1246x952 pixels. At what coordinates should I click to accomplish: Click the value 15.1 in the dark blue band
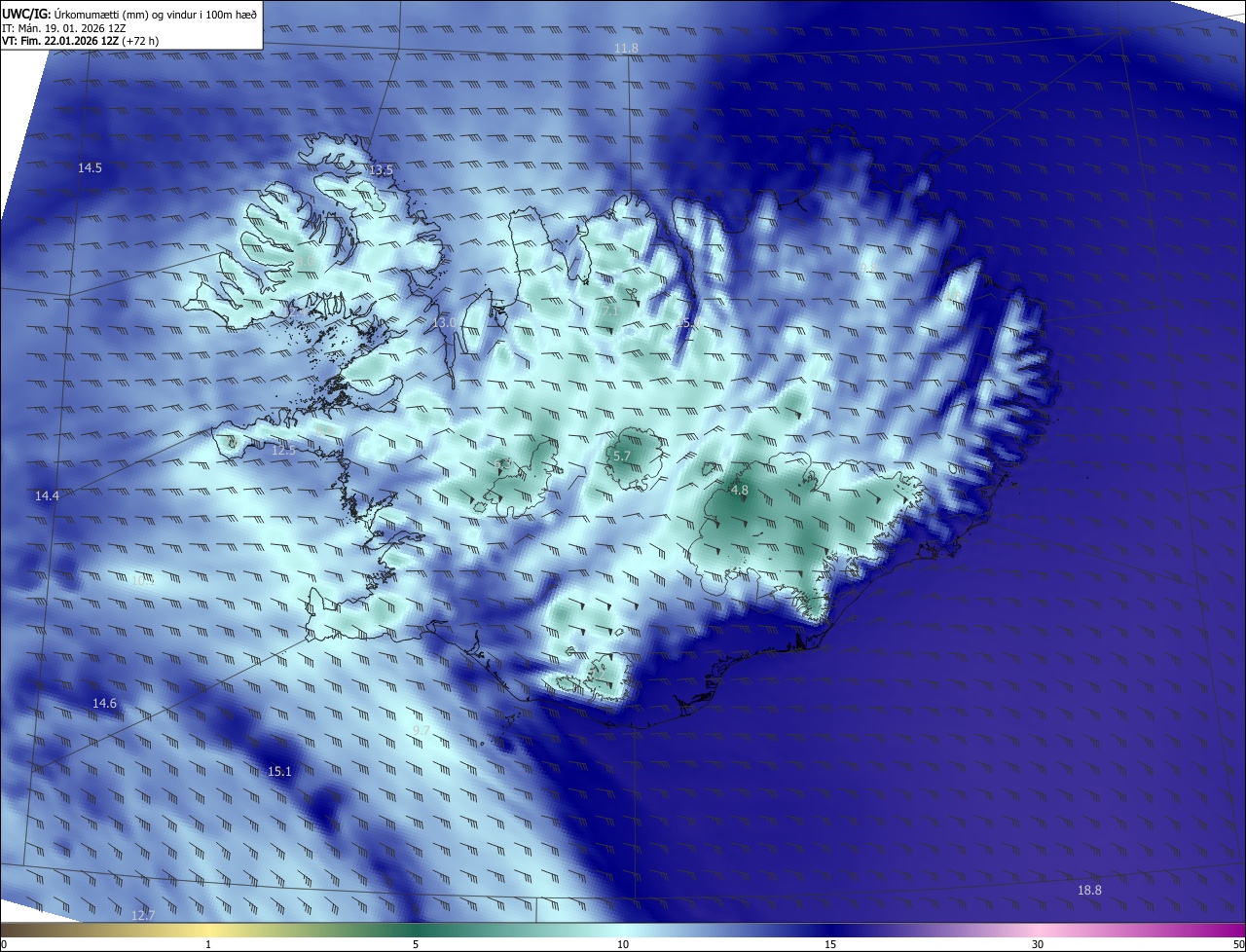279,772
